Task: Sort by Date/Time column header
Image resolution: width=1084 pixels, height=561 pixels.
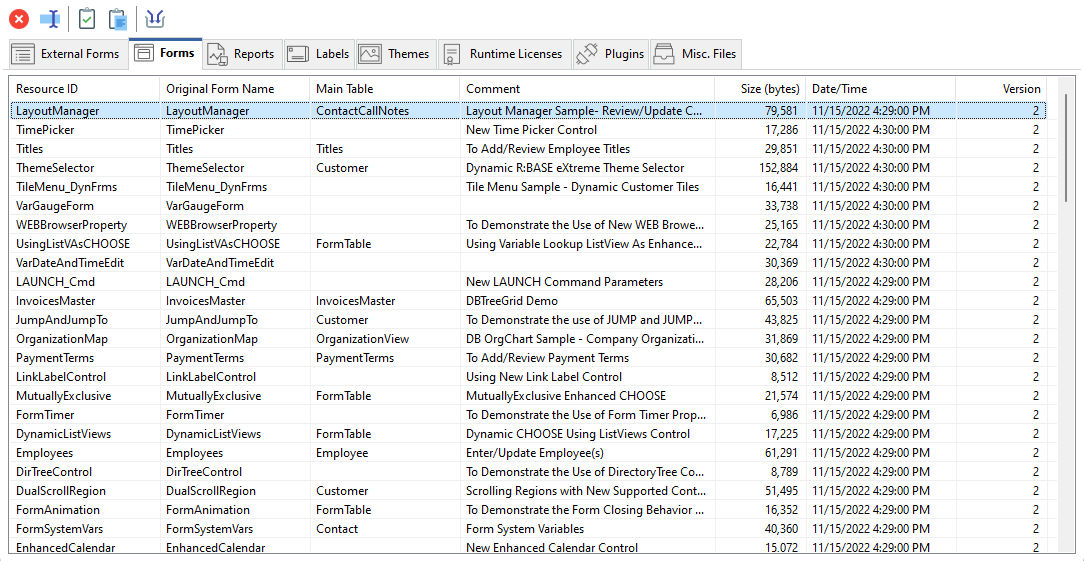Action: pyautogui.click(x=881, y=89)
